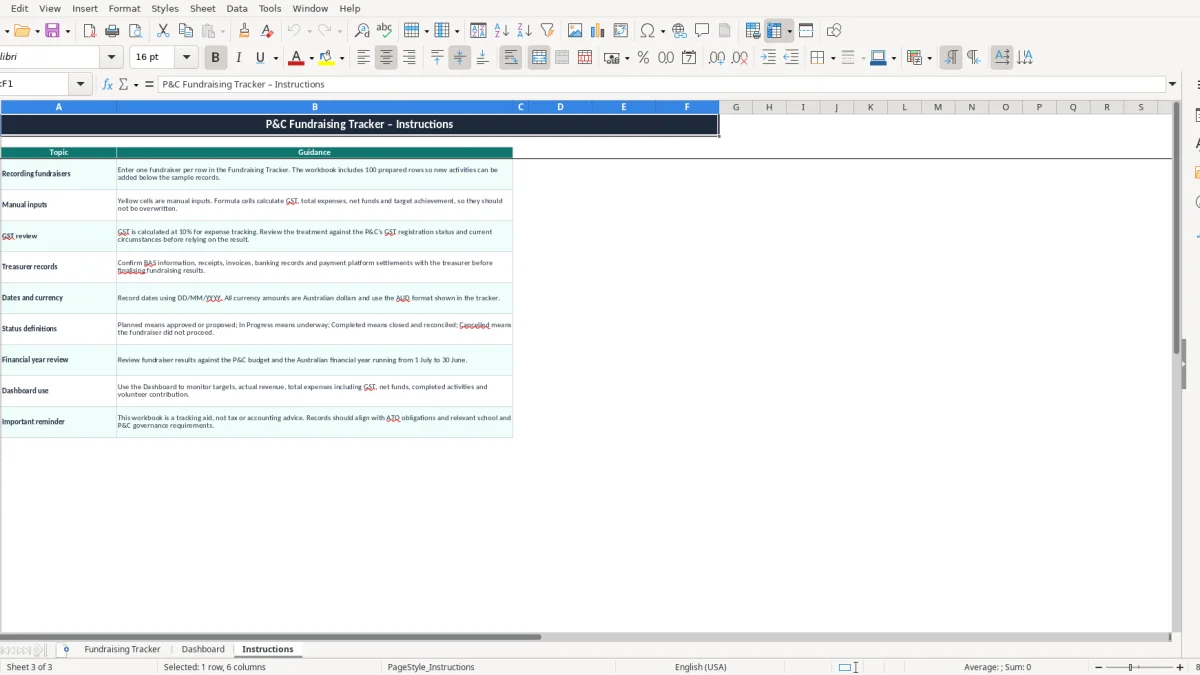Viewport: 1200px width, 675px height.
Task: Insert a chart
Action: [598, 31]
